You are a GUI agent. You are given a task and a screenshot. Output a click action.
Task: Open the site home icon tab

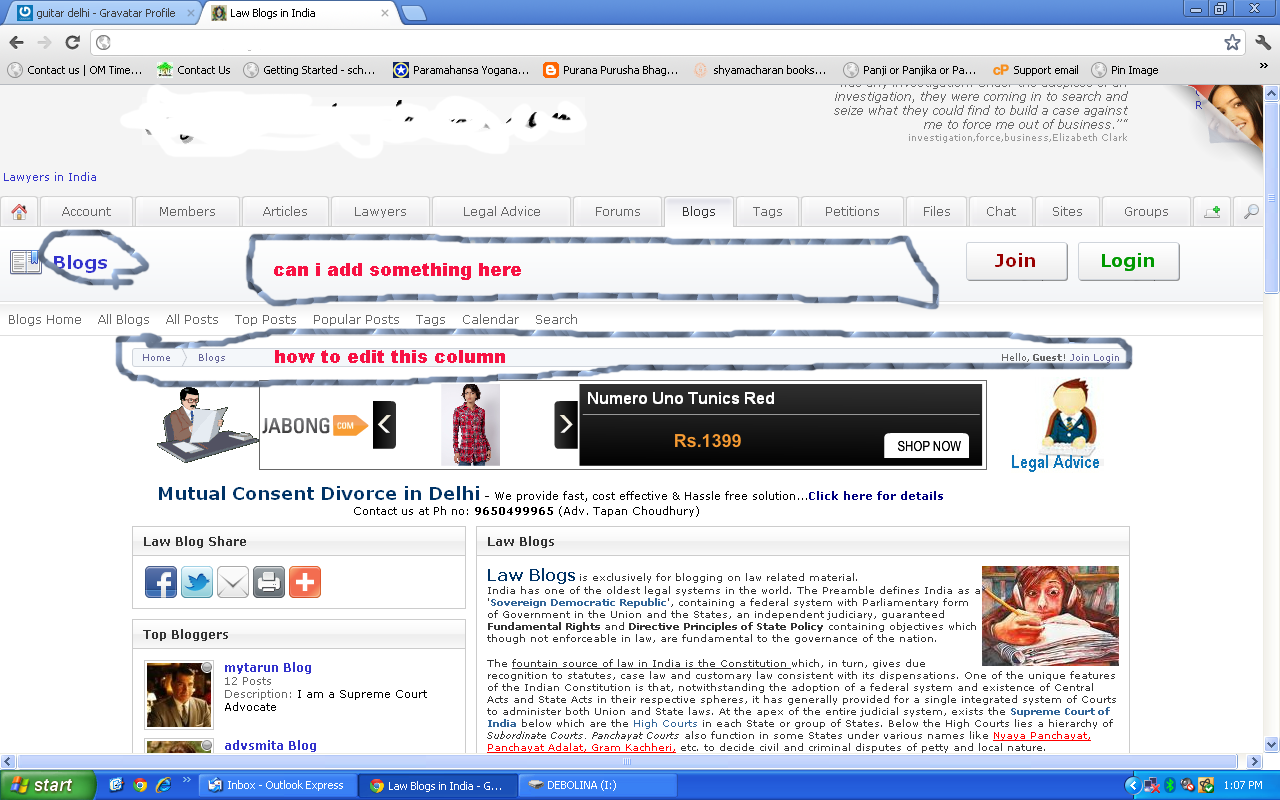[19, 211]
